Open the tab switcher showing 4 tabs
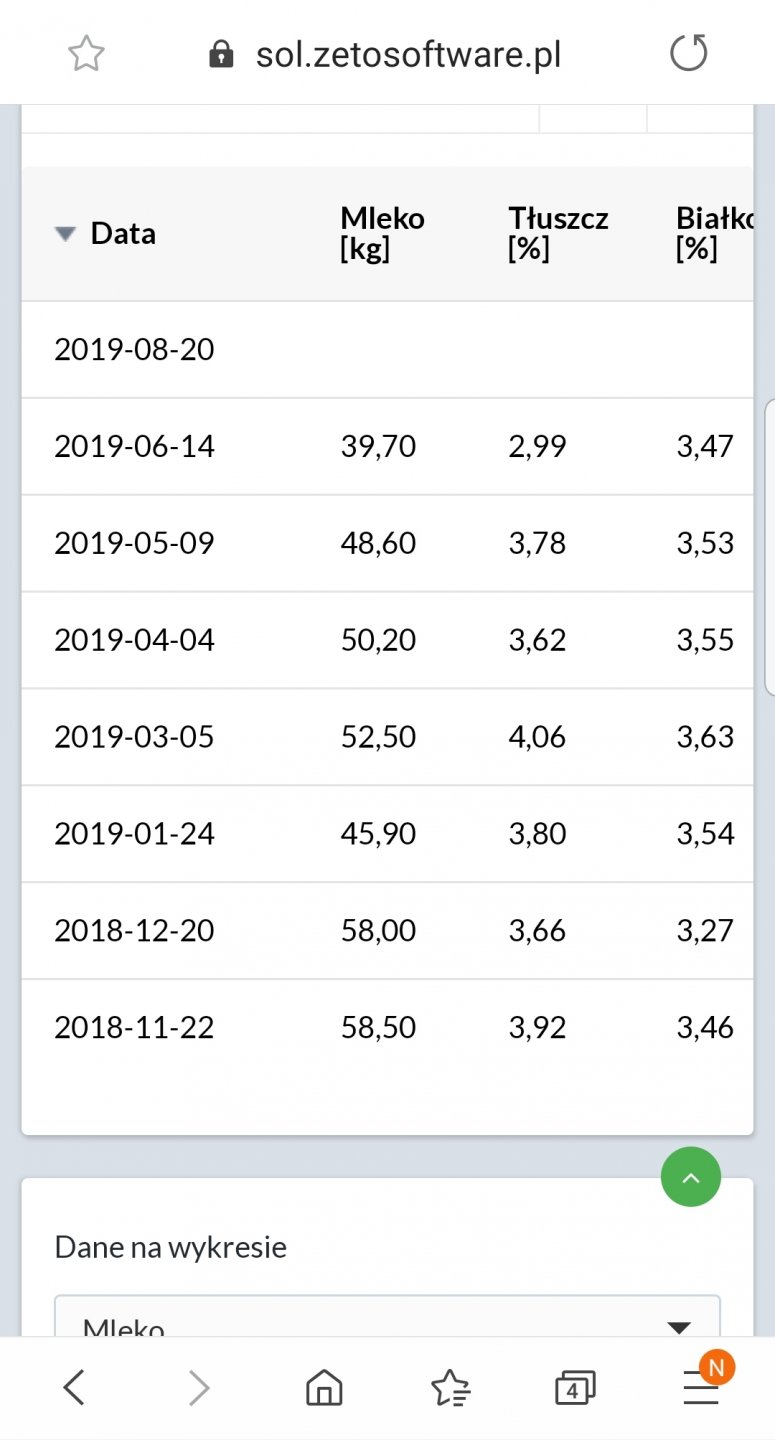Screen dimensions: 775x1440 (574, 1387)
